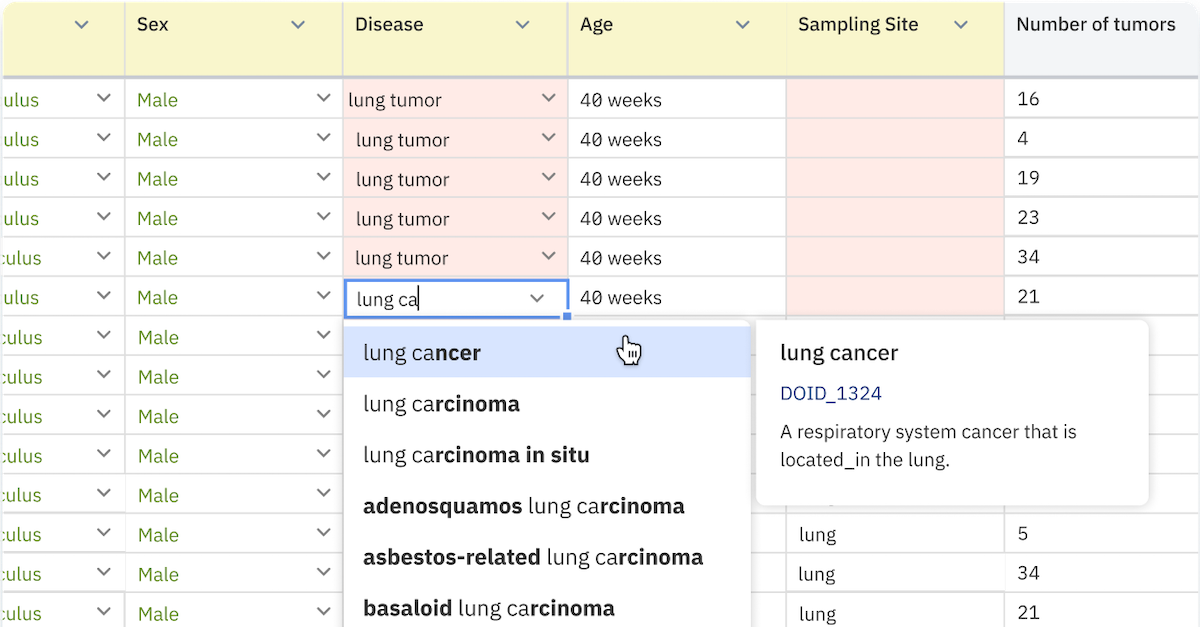The height and width of the screenshot is (627, 1200).
Task: Click the chevron on the bottom ulus cell
Action: [x=104, y=613]
